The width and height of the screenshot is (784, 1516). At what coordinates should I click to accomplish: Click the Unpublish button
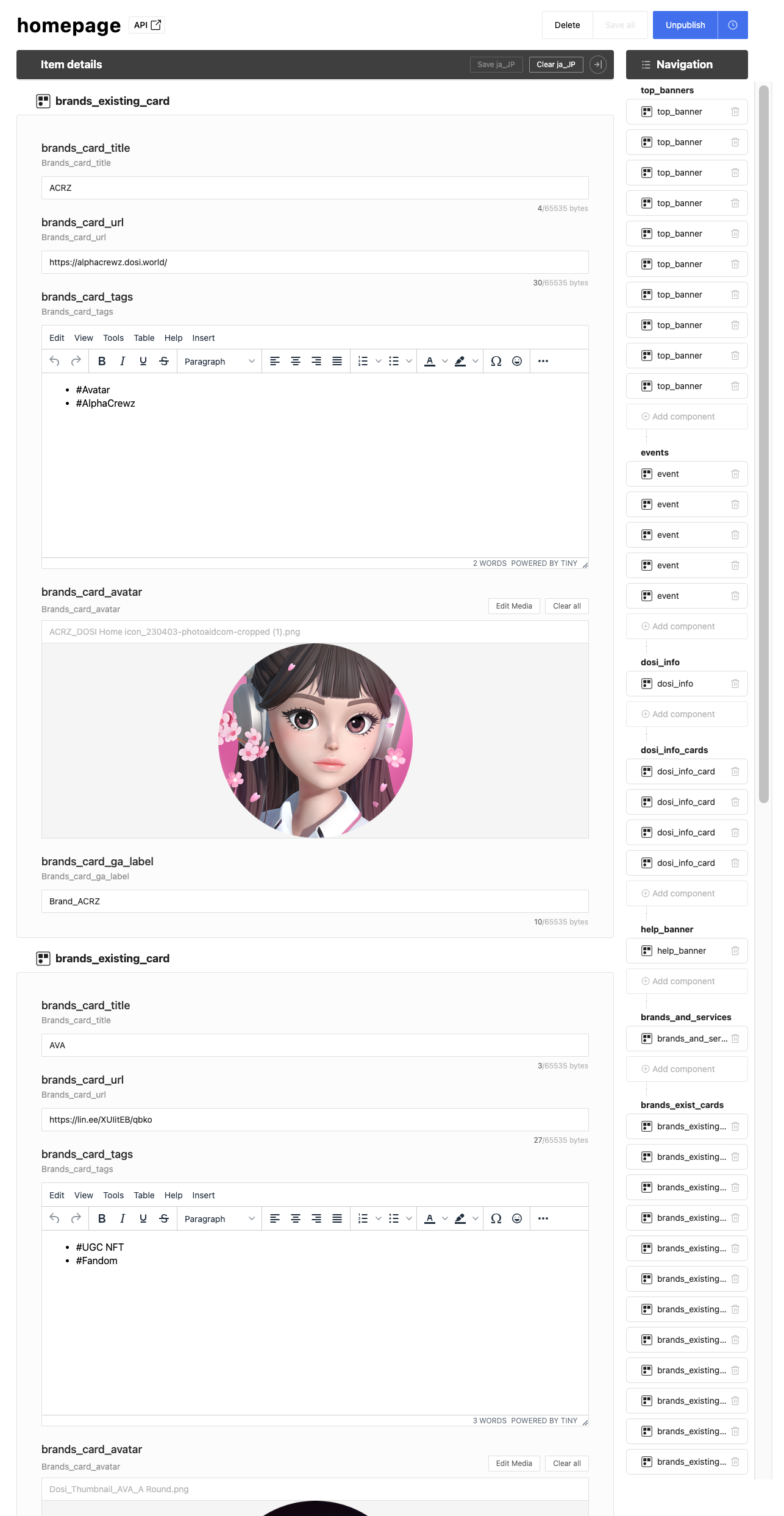pos(685,25)
